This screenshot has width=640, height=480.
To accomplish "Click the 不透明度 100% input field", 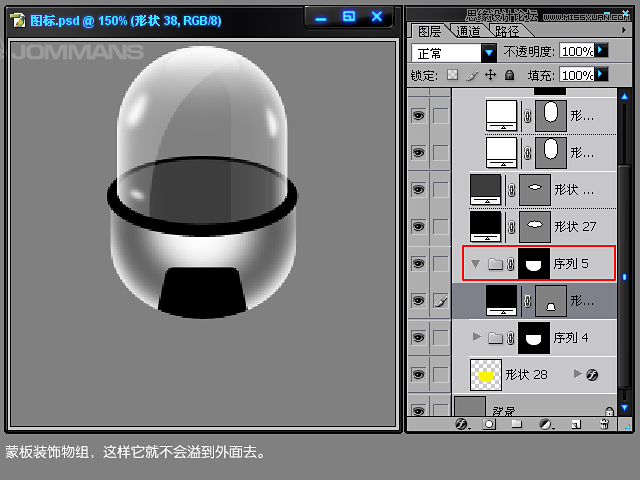I will click(577, 51).
